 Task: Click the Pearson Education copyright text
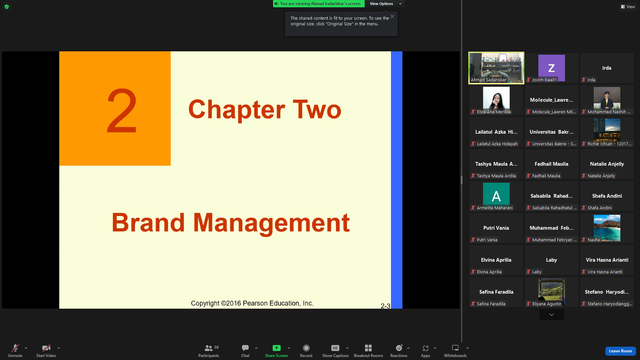point(252,303)
